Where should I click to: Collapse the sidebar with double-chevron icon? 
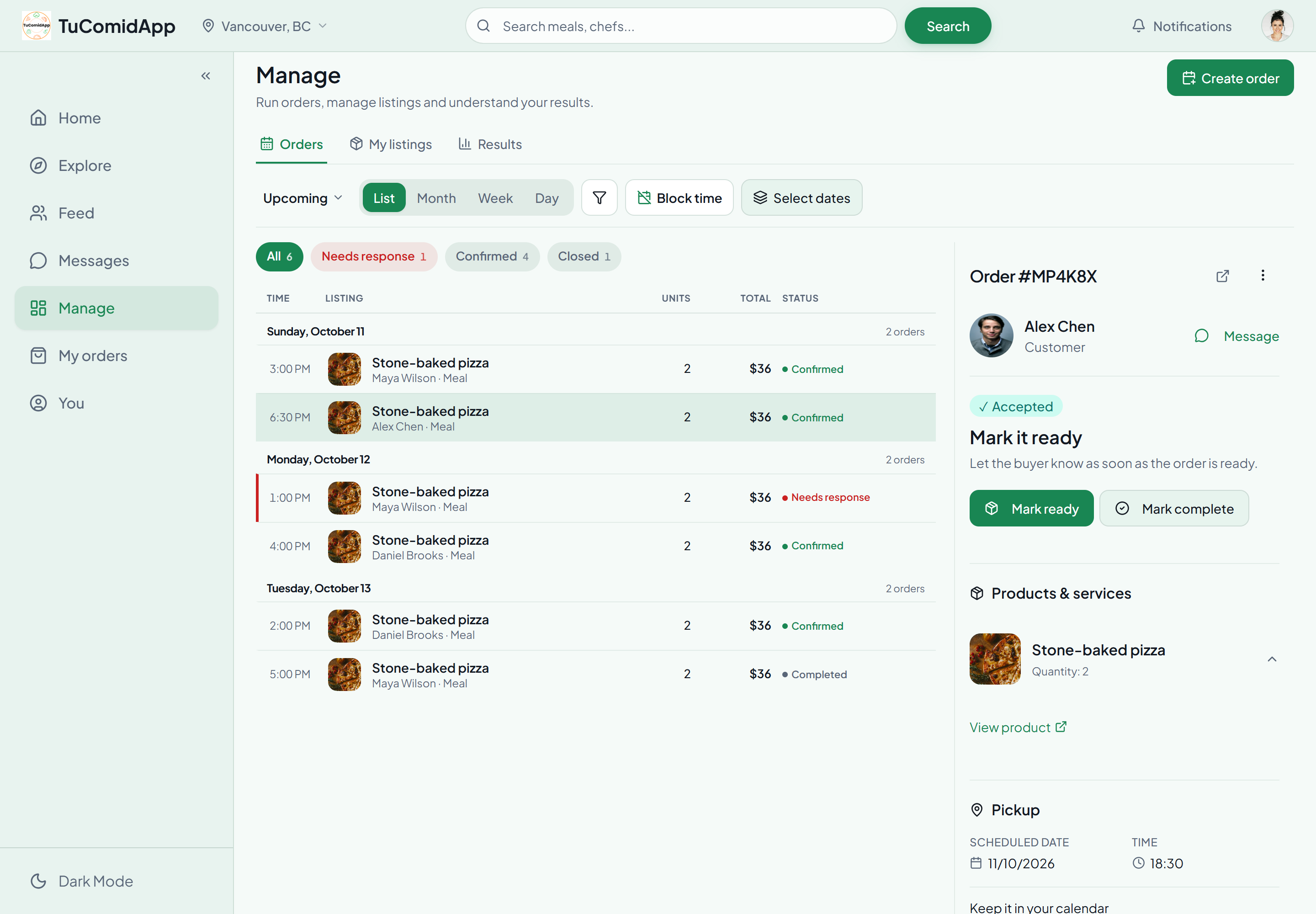click(x=206, y=75)
